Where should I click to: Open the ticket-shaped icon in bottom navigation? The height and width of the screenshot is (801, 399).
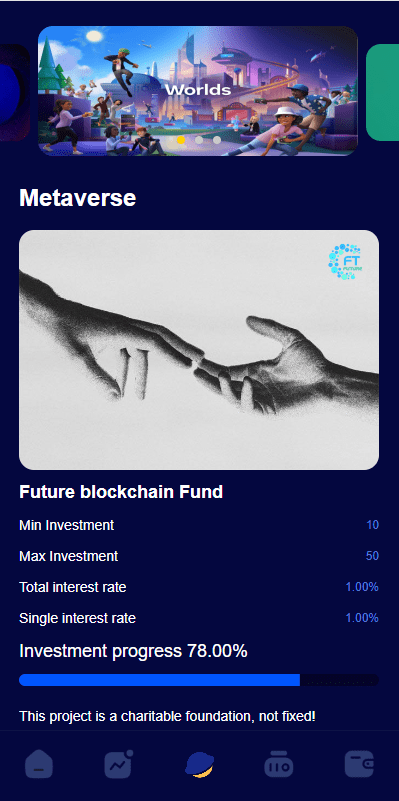point(279,764)
